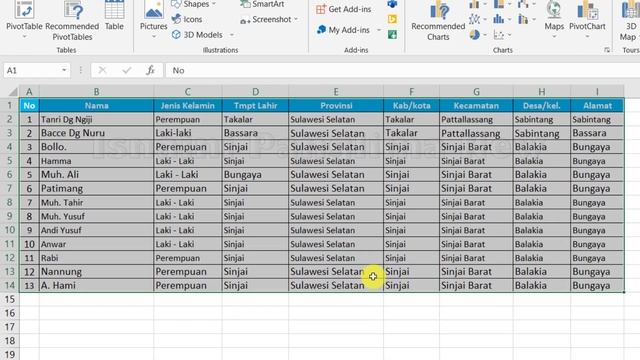
Task: Expand the Shapes dropdown arrow
Action: point(213,4)
